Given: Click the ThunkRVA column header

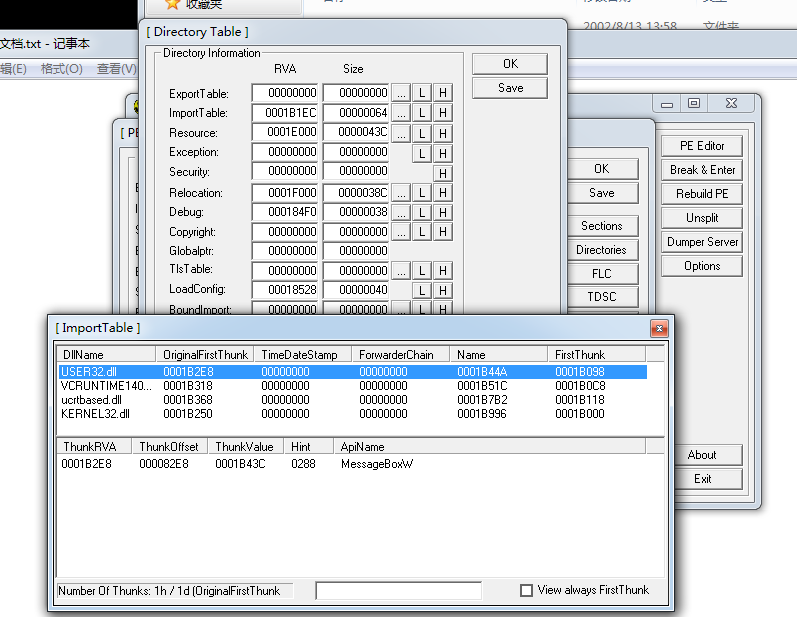Looking at the screenshot, I should pos(94,447).
